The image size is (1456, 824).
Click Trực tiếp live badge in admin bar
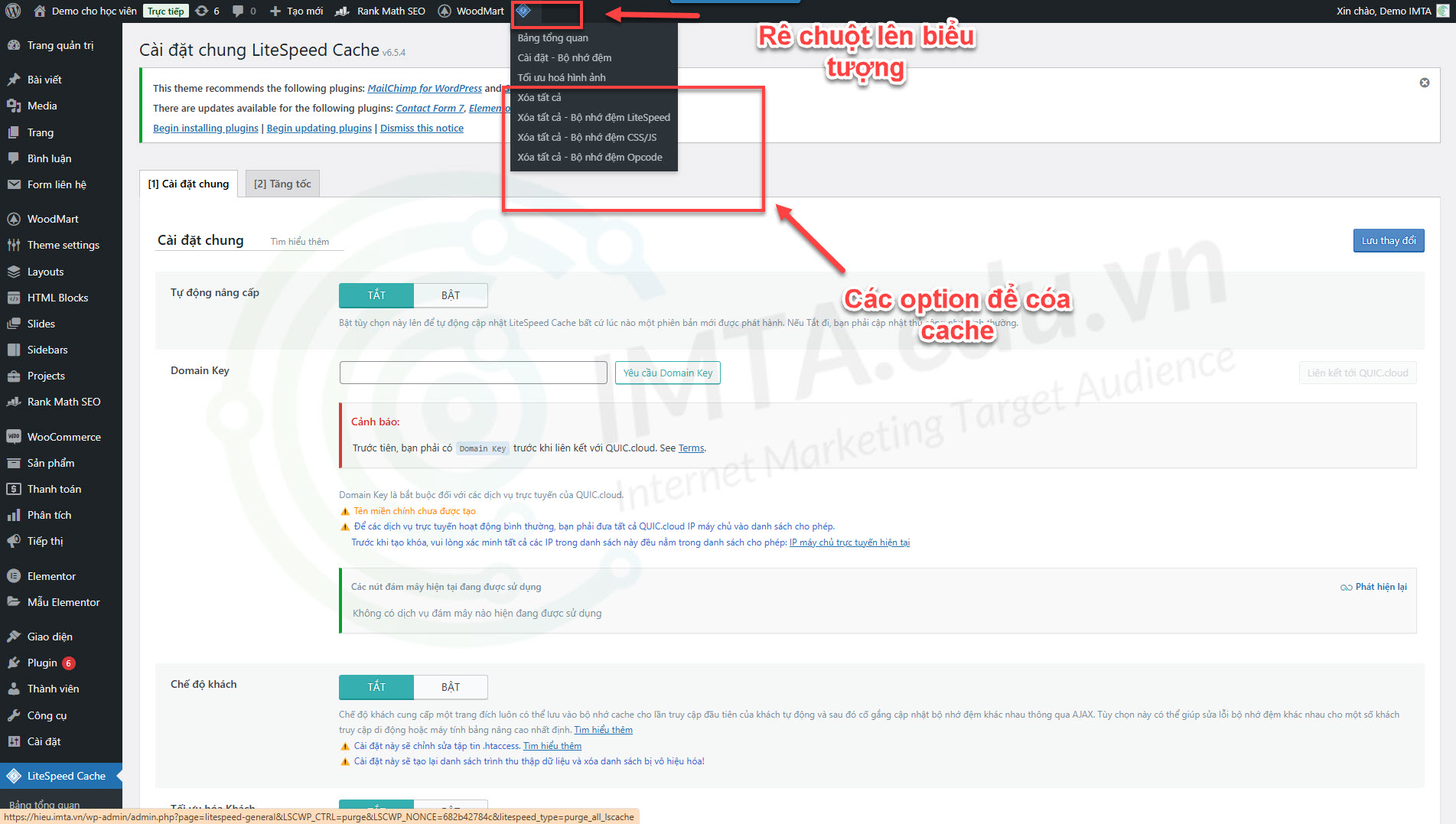[166, 11]
